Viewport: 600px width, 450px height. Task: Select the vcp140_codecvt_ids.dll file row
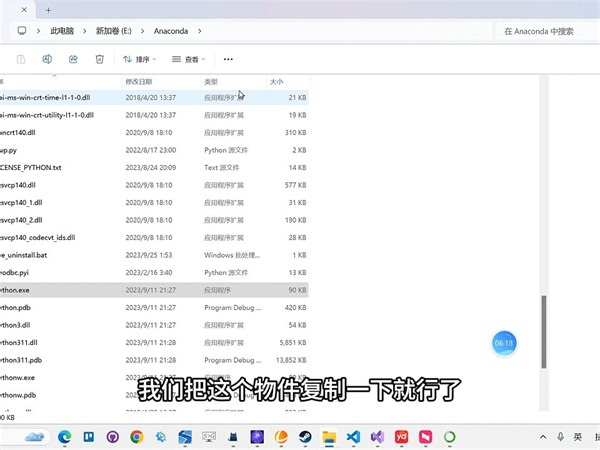tap(154, 238)
